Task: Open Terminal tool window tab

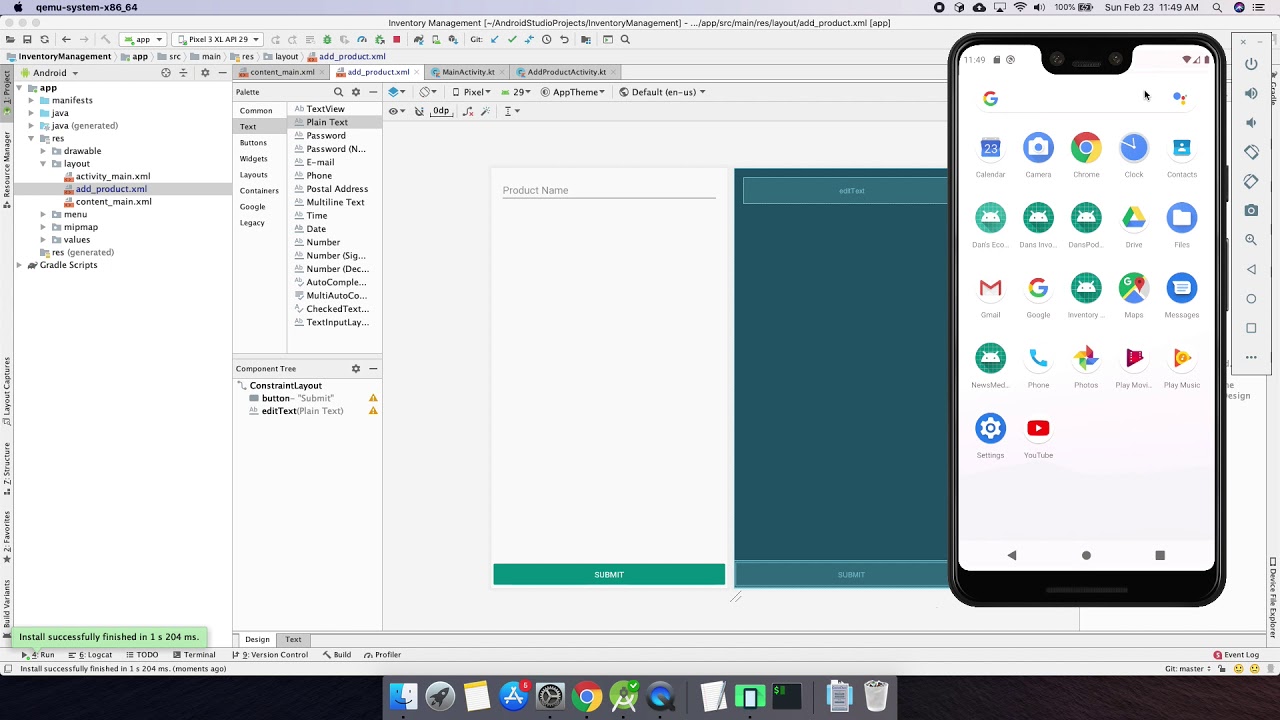Action: tap(194, 655)
